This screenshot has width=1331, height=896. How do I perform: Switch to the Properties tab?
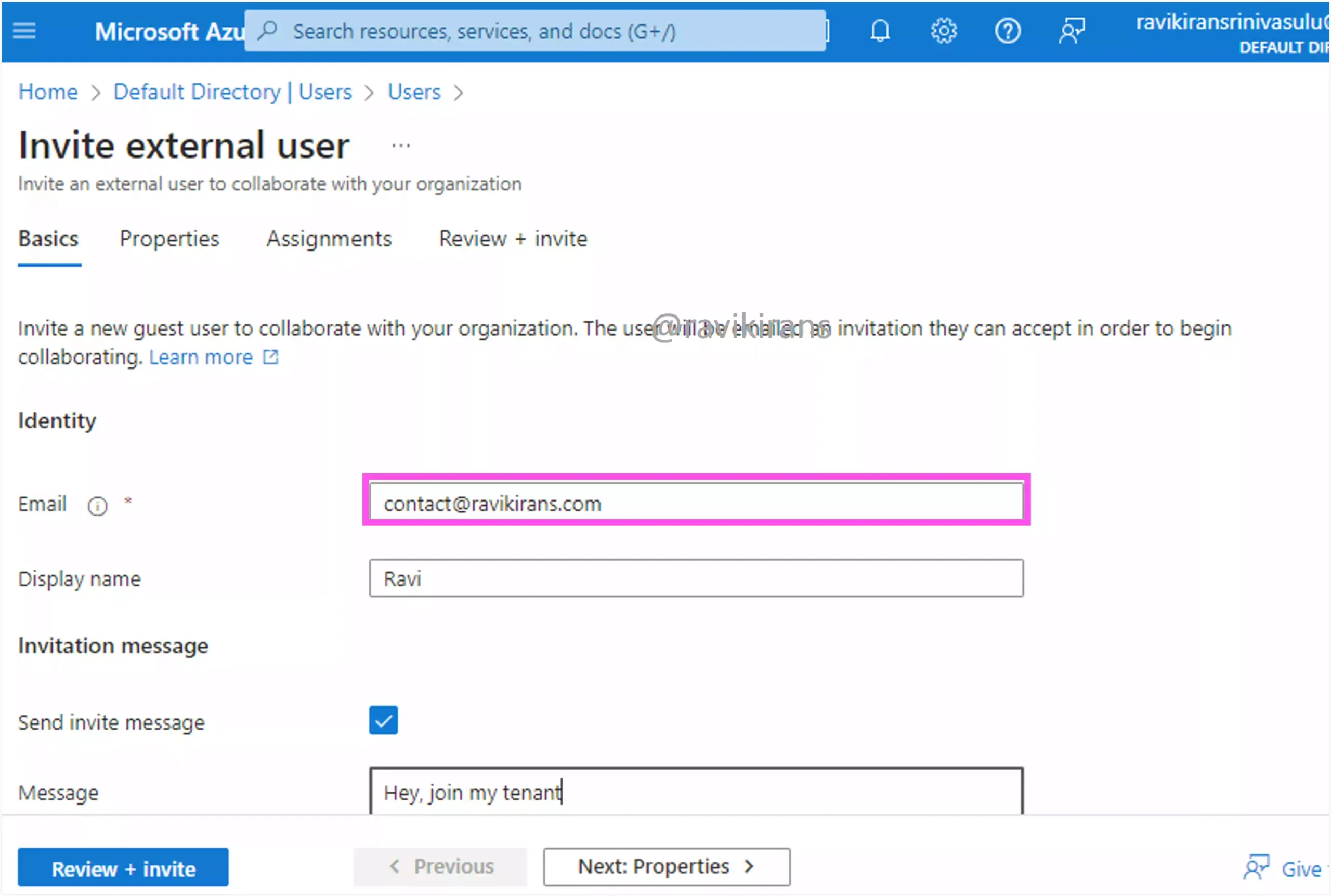169,239
